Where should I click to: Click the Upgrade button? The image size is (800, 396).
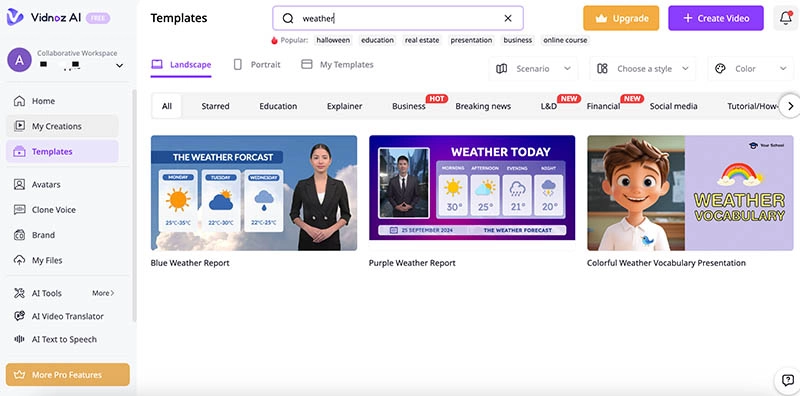(621, 18)
